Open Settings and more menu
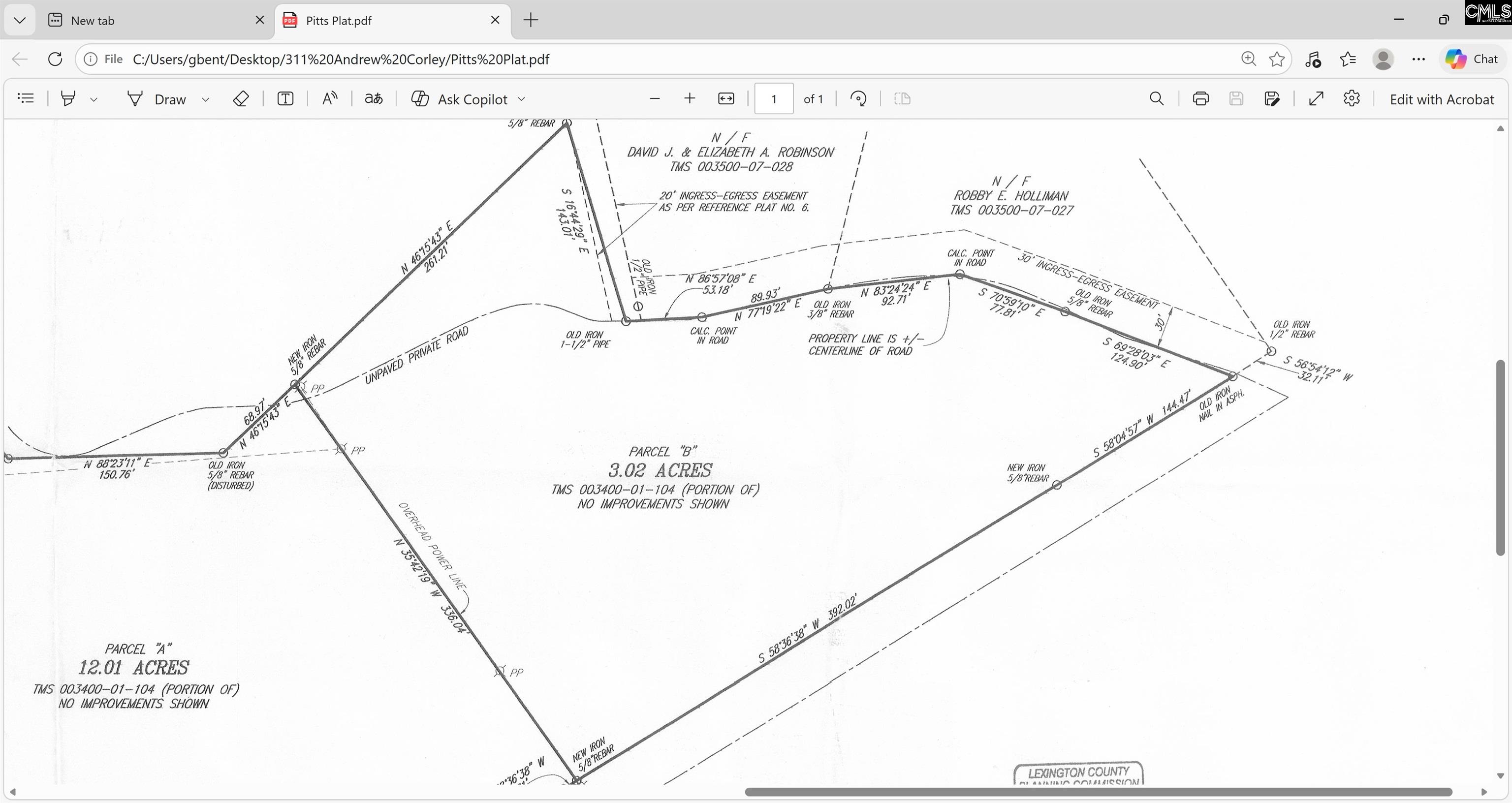 [x=1418, y=59]
